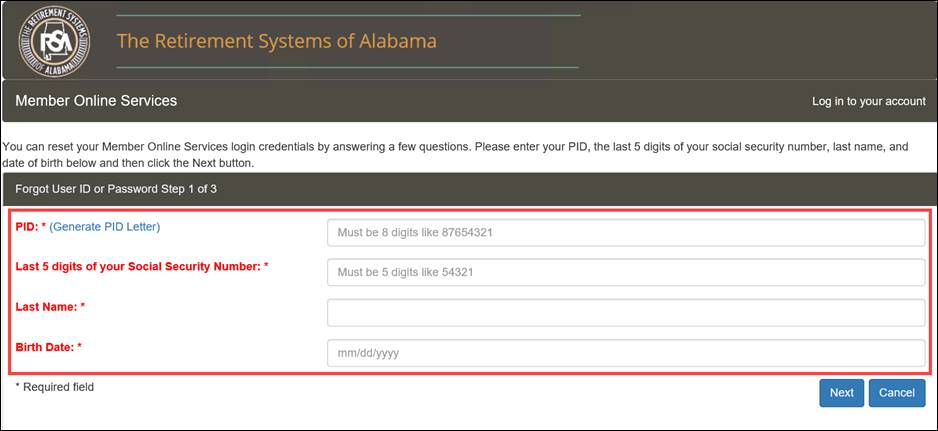
Task: Click the Step 1 of 3 panel bar
Action: click(x=469, y=189)
